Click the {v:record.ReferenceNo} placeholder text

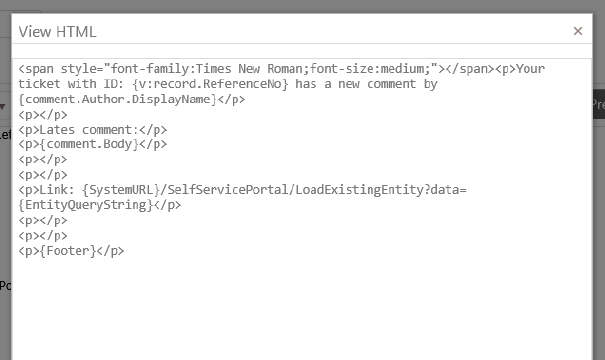click(x=210, y=84)
